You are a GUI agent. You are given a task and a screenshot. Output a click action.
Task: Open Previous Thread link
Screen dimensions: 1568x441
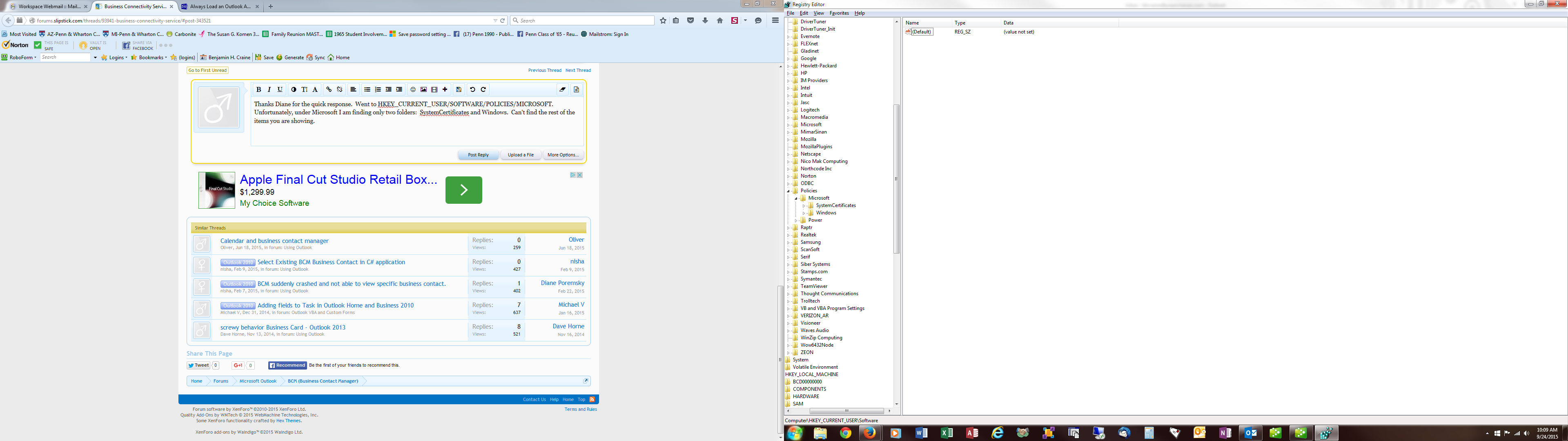(545, 70)
